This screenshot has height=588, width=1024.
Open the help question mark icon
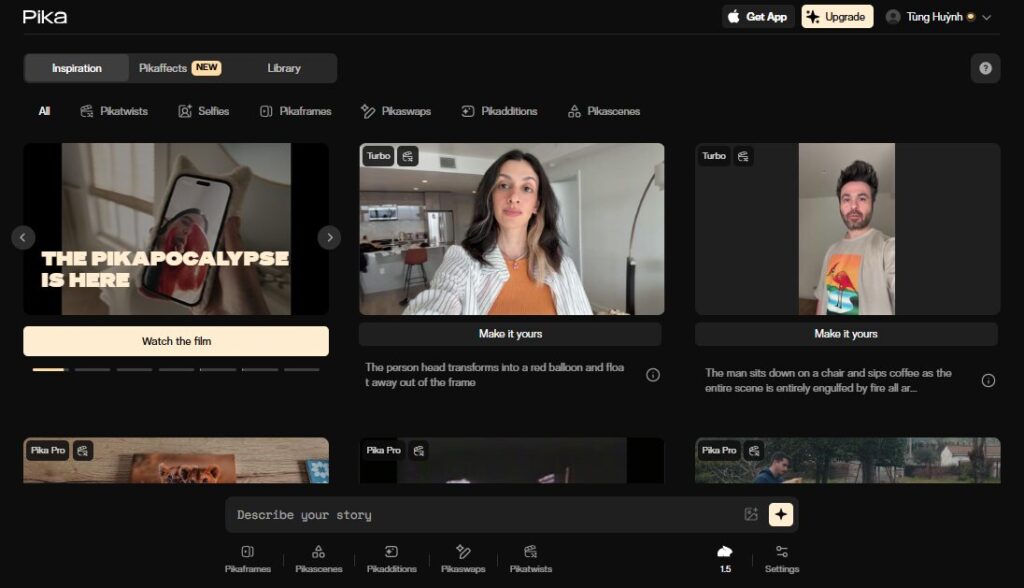(985, 68)
